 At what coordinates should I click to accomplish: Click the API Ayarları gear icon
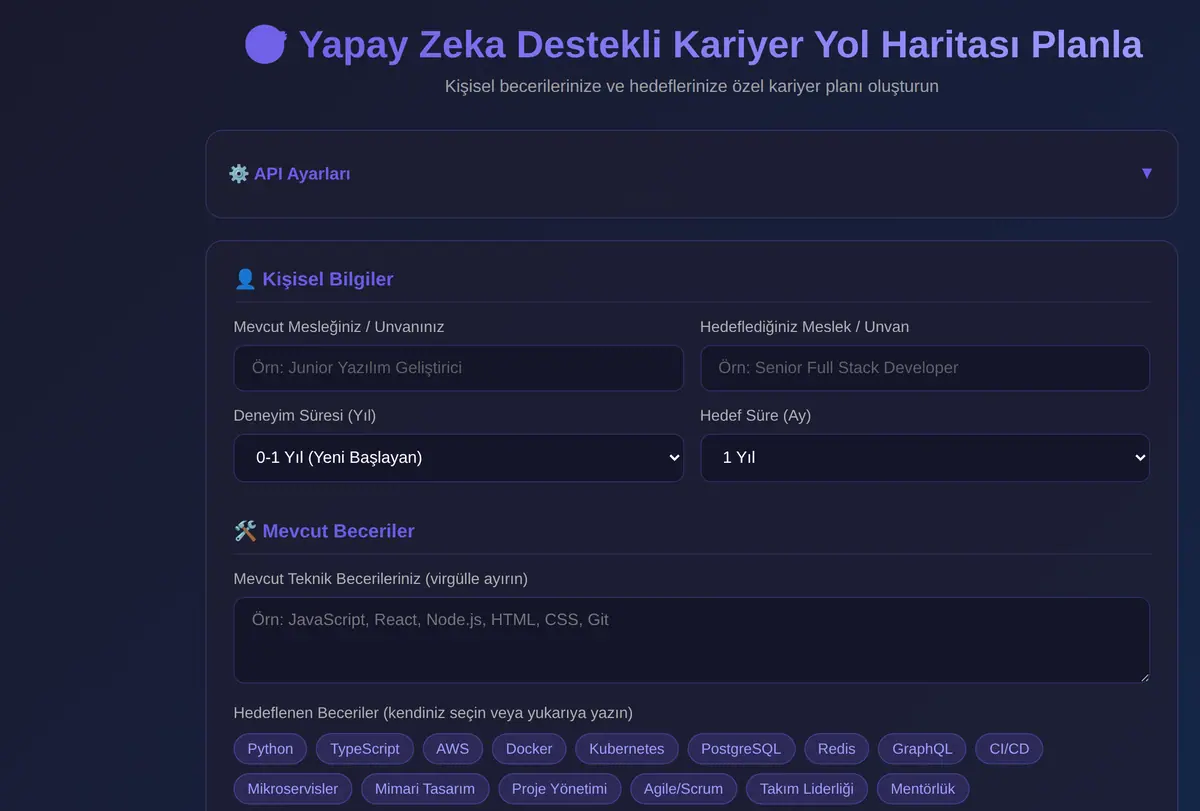pyautogui.click(x=238, y=174)
